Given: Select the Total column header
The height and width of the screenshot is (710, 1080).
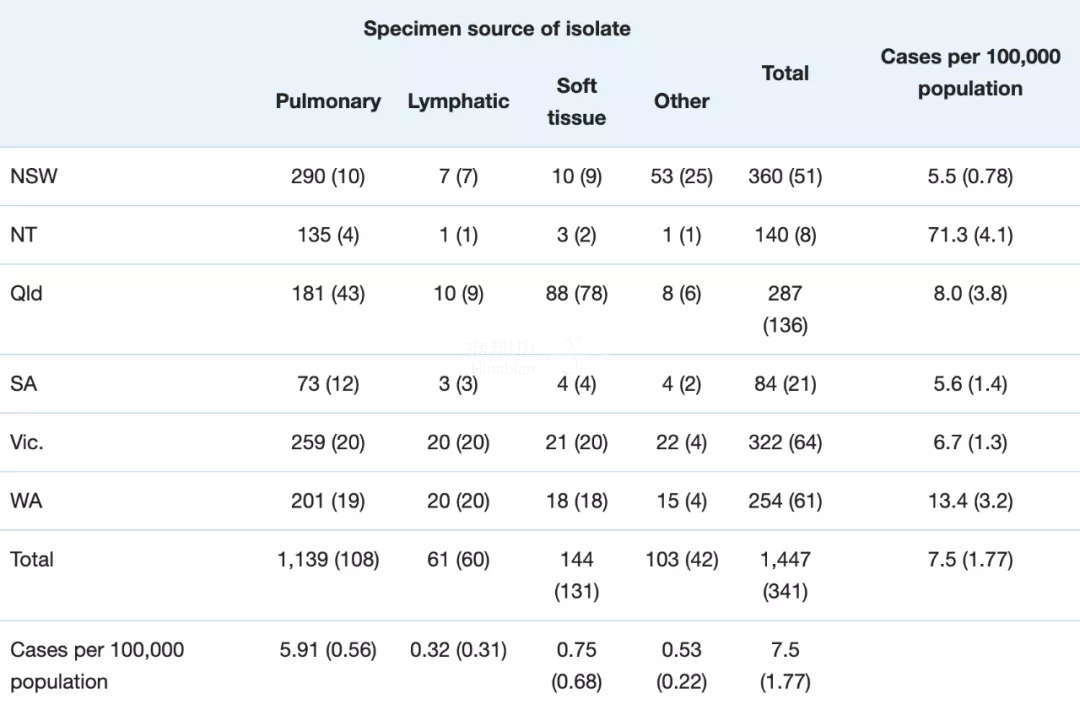Looking at the screenshot, I should (785, 73).
